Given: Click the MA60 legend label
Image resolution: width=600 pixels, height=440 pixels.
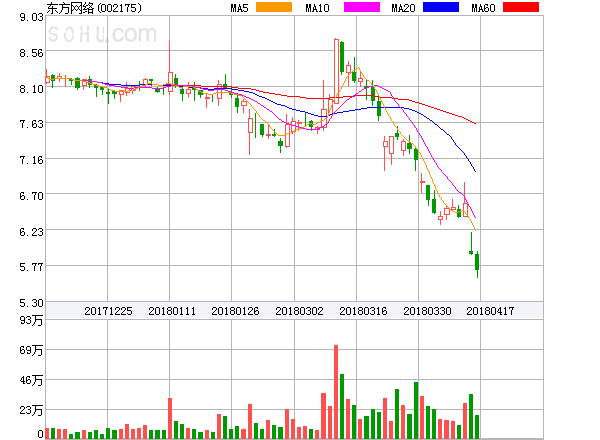Looking at the screenshot, I should pos(483,8).
